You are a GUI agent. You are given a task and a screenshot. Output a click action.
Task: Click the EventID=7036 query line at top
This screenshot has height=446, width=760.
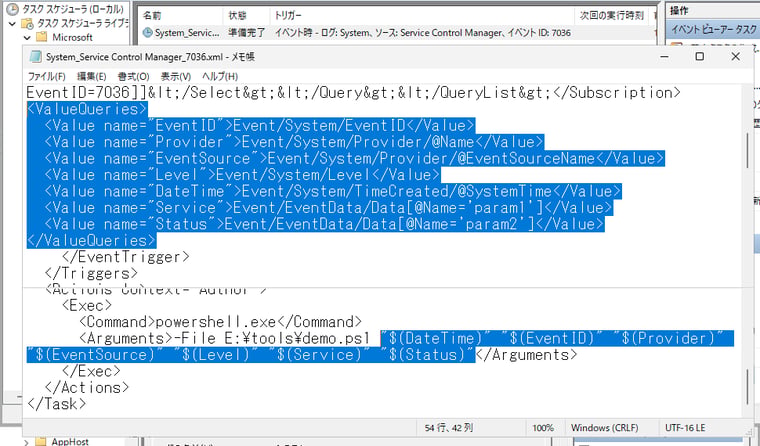353,93
